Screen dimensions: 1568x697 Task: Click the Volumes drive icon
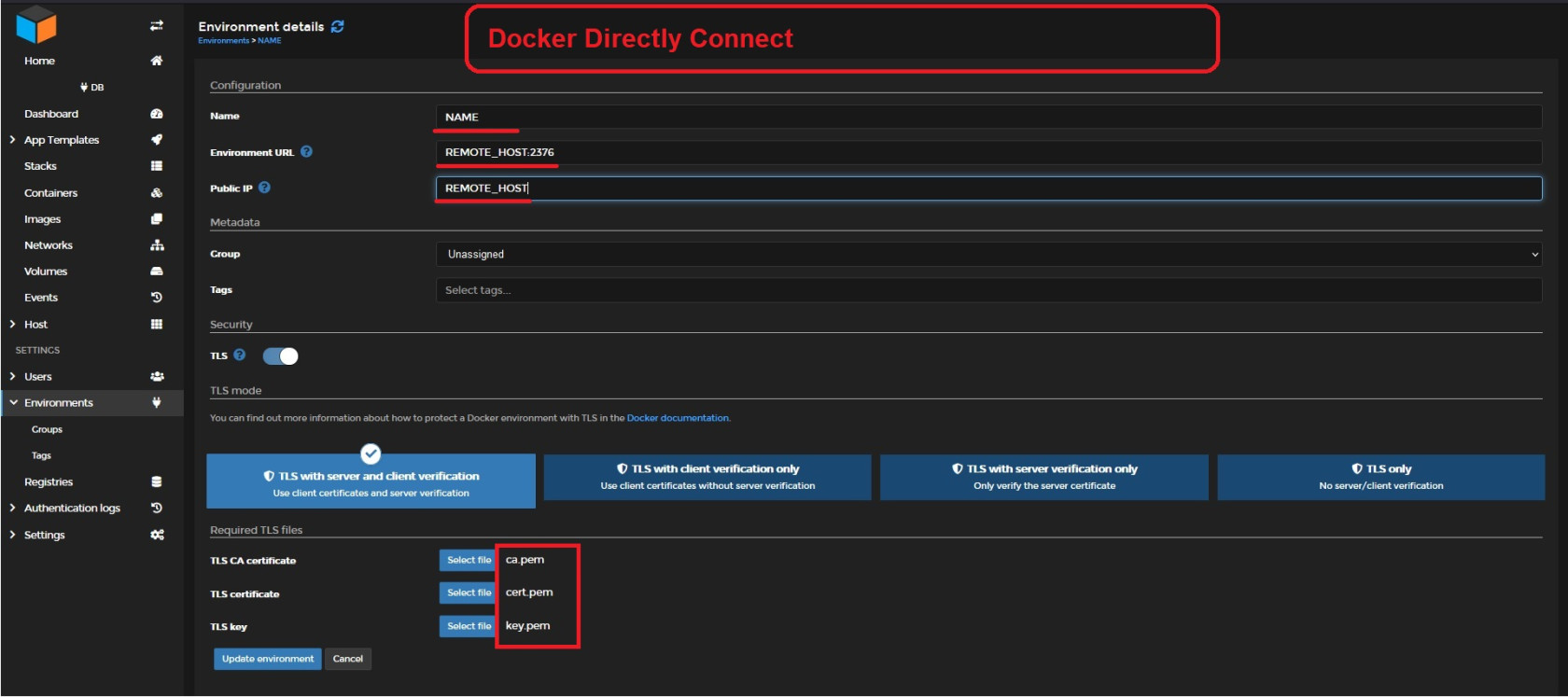(x=157, y=272)
